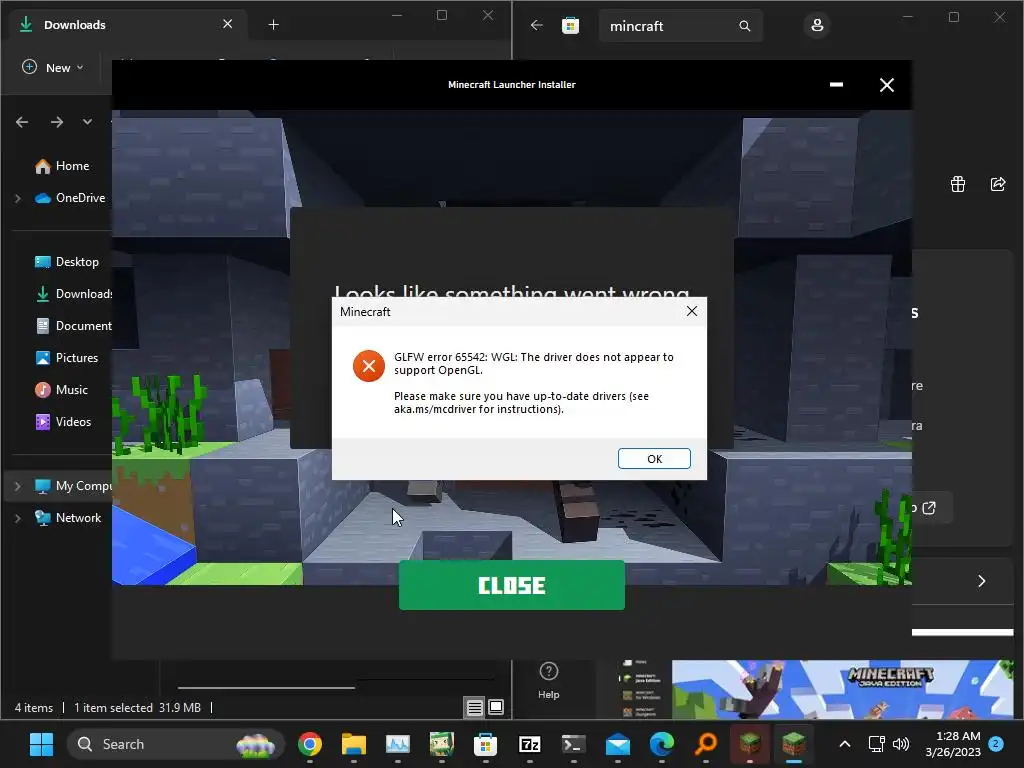Open the network status tray icon
The image size is (1024, 768).
[x=876, y=744]
